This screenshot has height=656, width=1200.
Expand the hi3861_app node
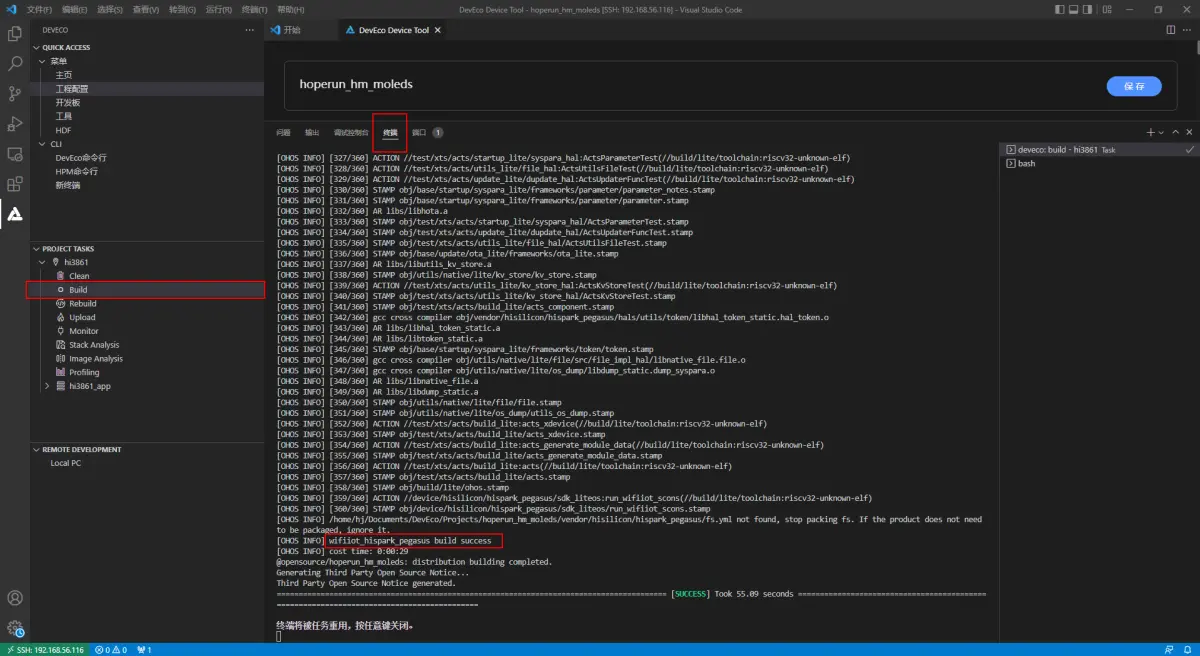click(47, 386)
